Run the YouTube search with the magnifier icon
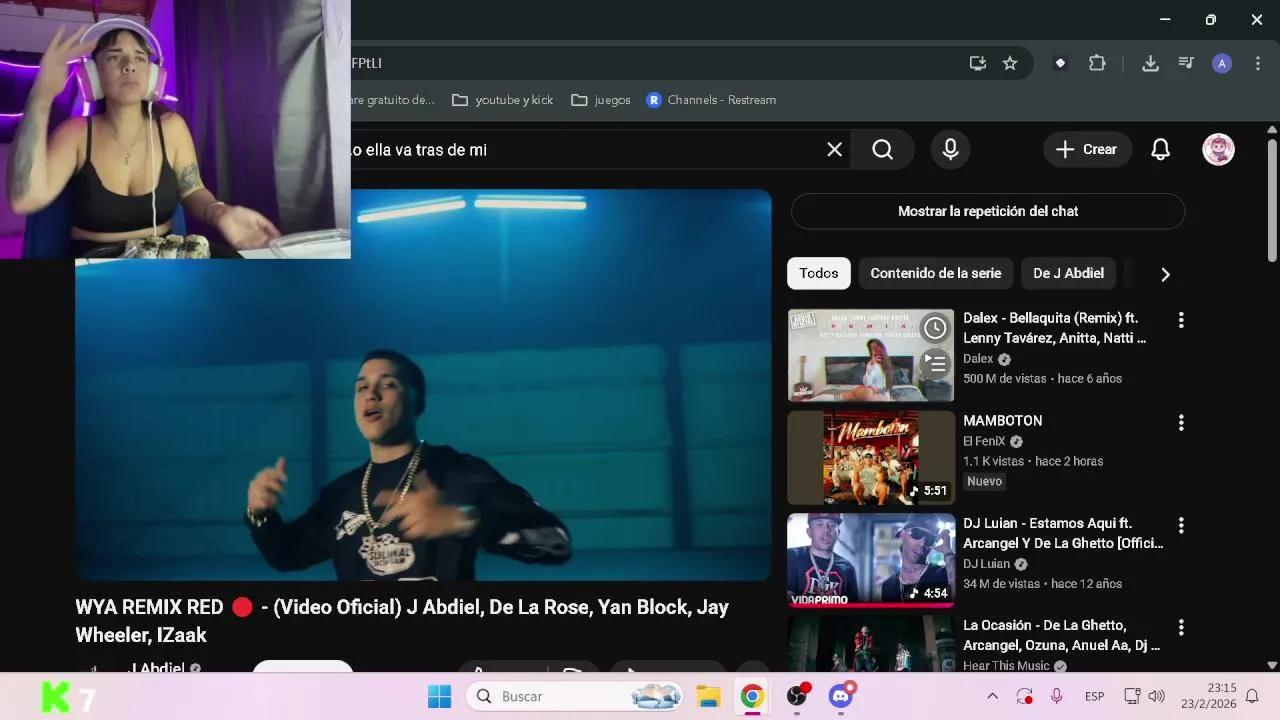This screenshot has height=720, width=1280. [x=882, y=150]
